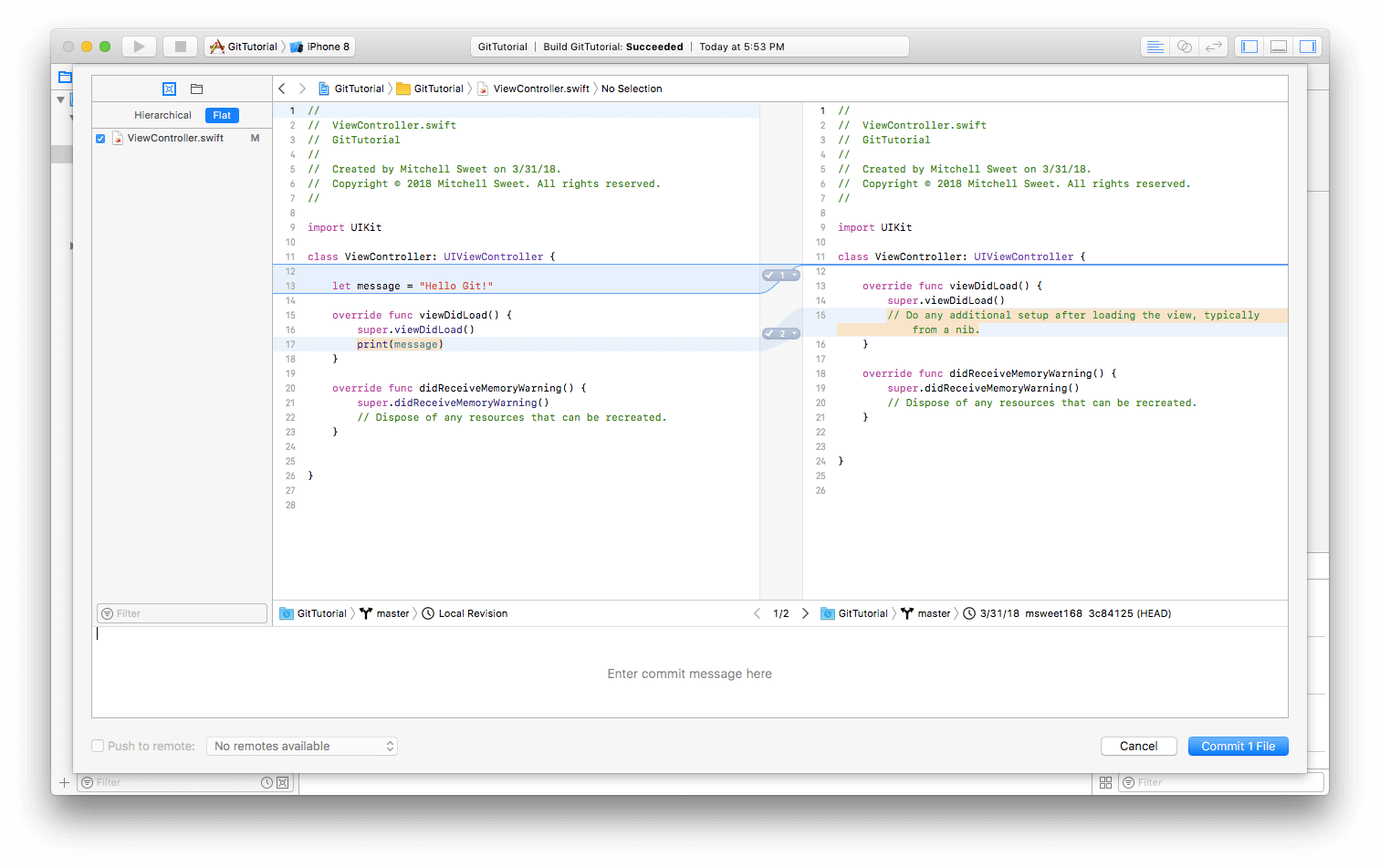This screenshot has height=868, width=1380.
Task: Click the Run (play) button in toolbar
Action: click(139, 47)
